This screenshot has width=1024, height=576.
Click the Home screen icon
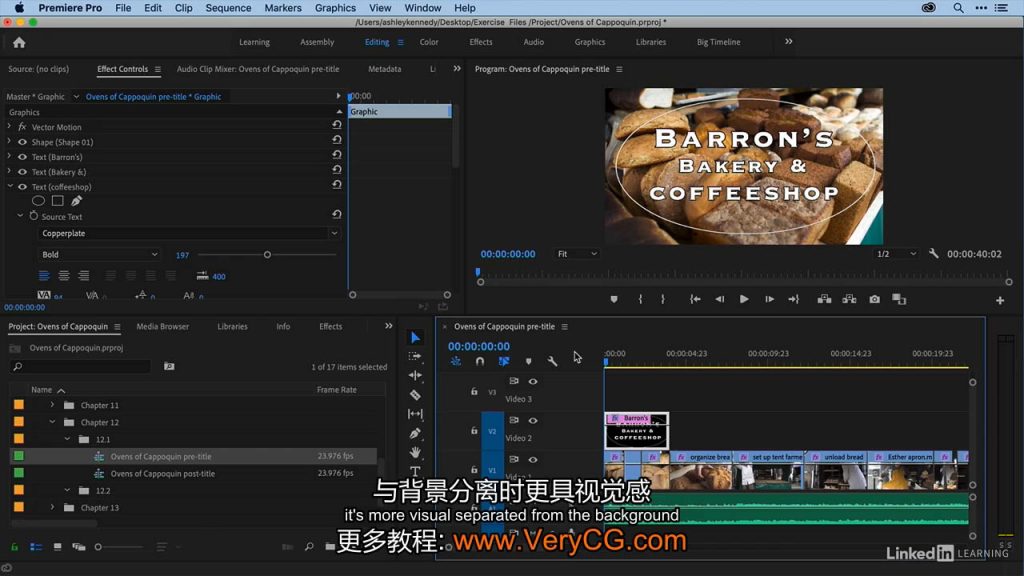tap(19, 42)
